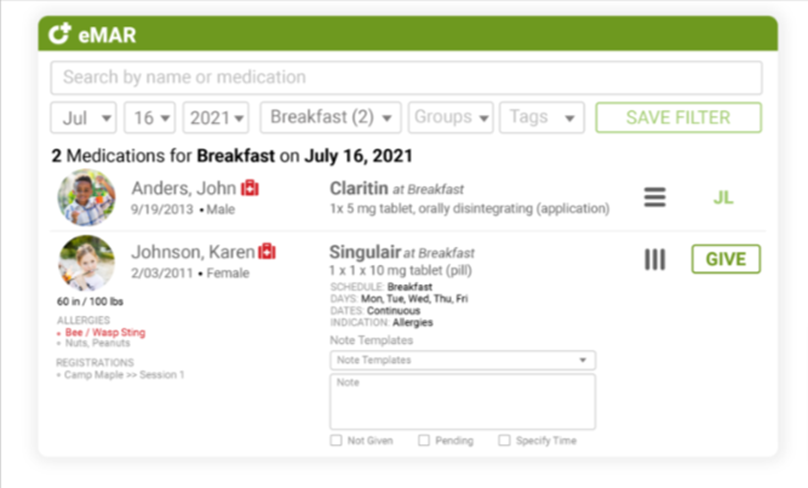Change the year dropdown from 2021
Image resolution: width=808 pixels, height=488 pixels.
218,117
